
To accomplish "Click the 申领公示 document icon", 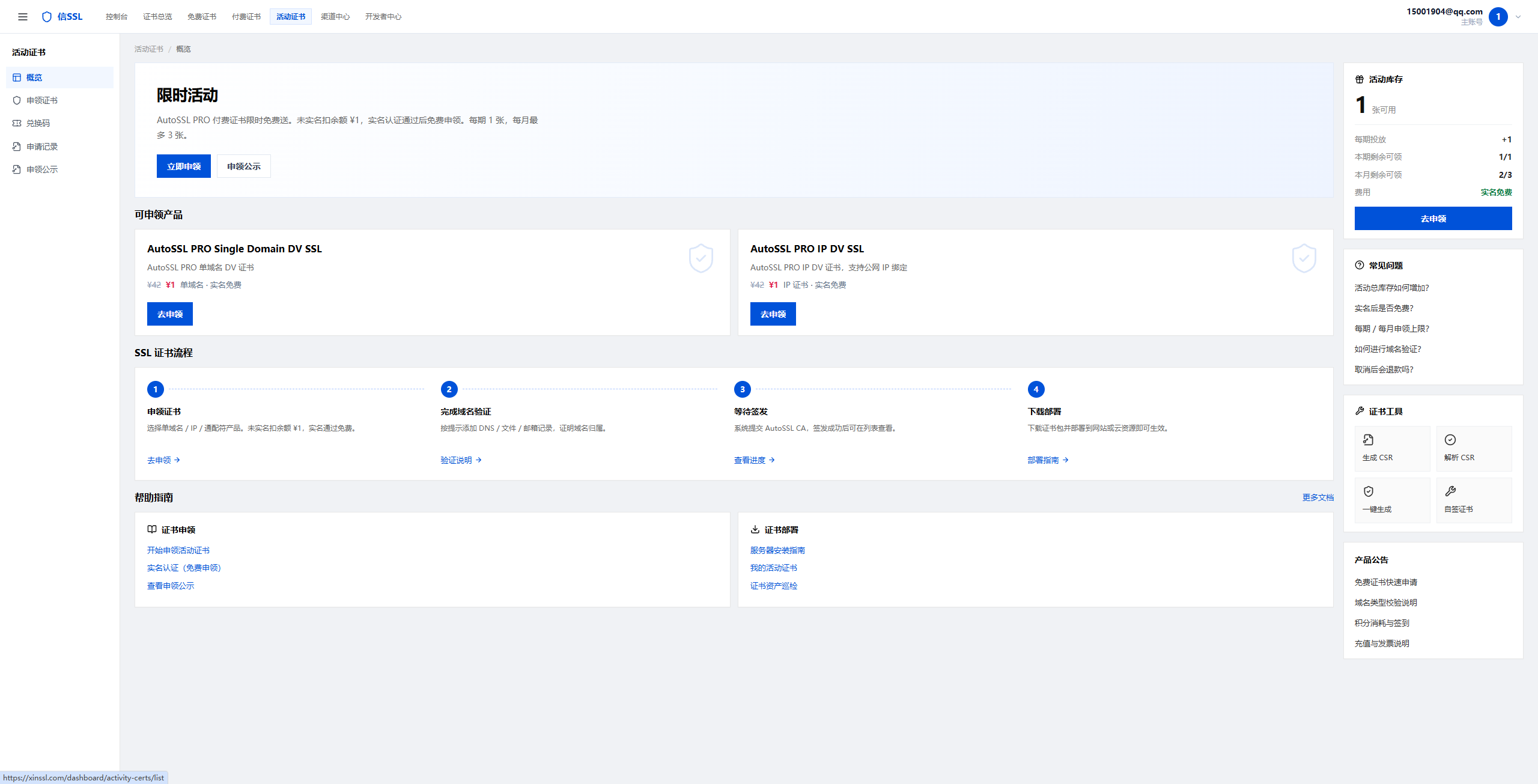I will [x=17, y=169].
